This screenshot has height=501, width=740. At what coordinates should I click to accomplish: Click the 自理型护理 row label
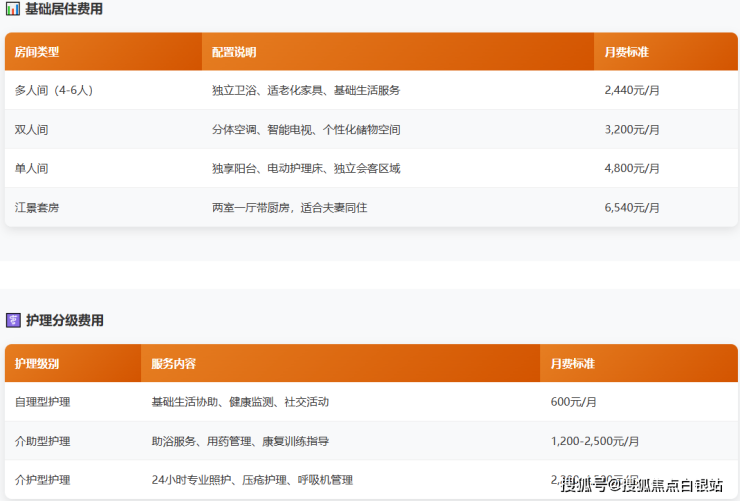(x=42, y=402)
